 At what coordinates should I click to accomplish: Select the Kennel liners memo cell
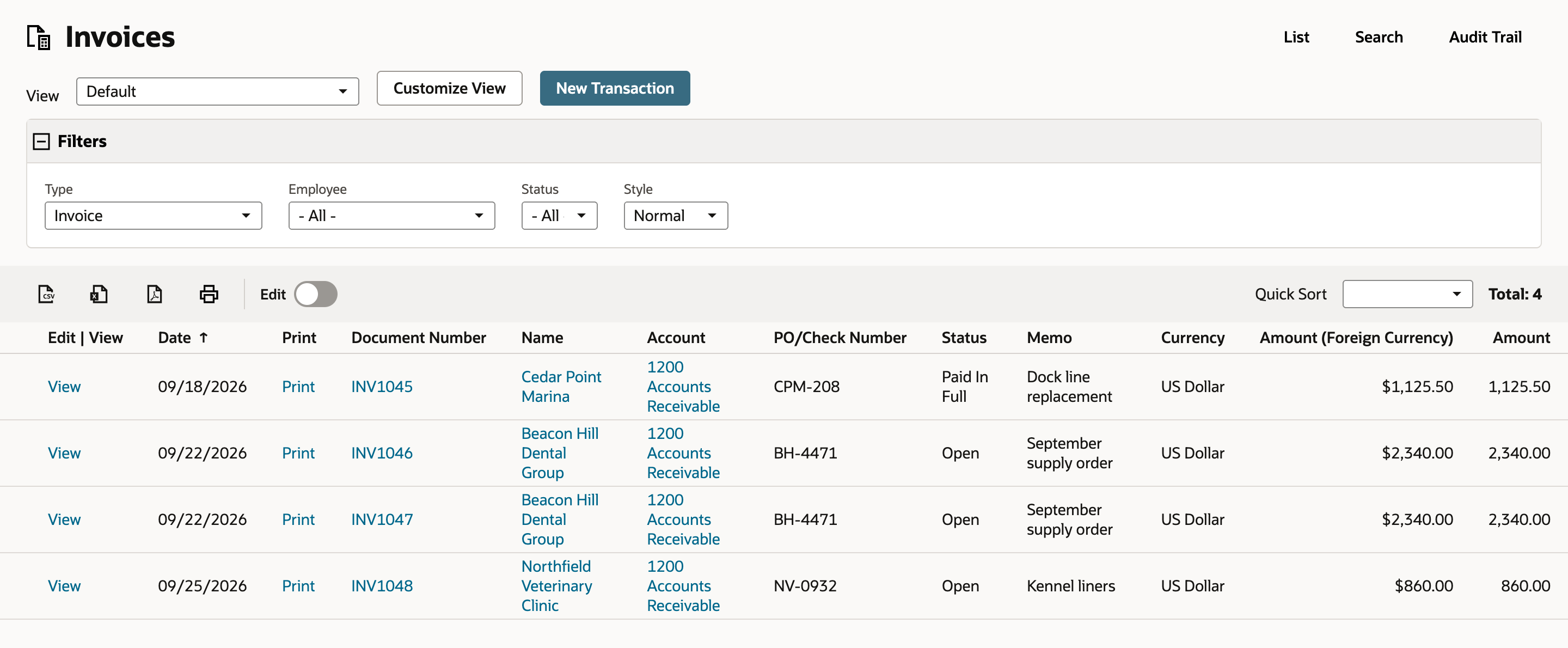[1071, 585]
